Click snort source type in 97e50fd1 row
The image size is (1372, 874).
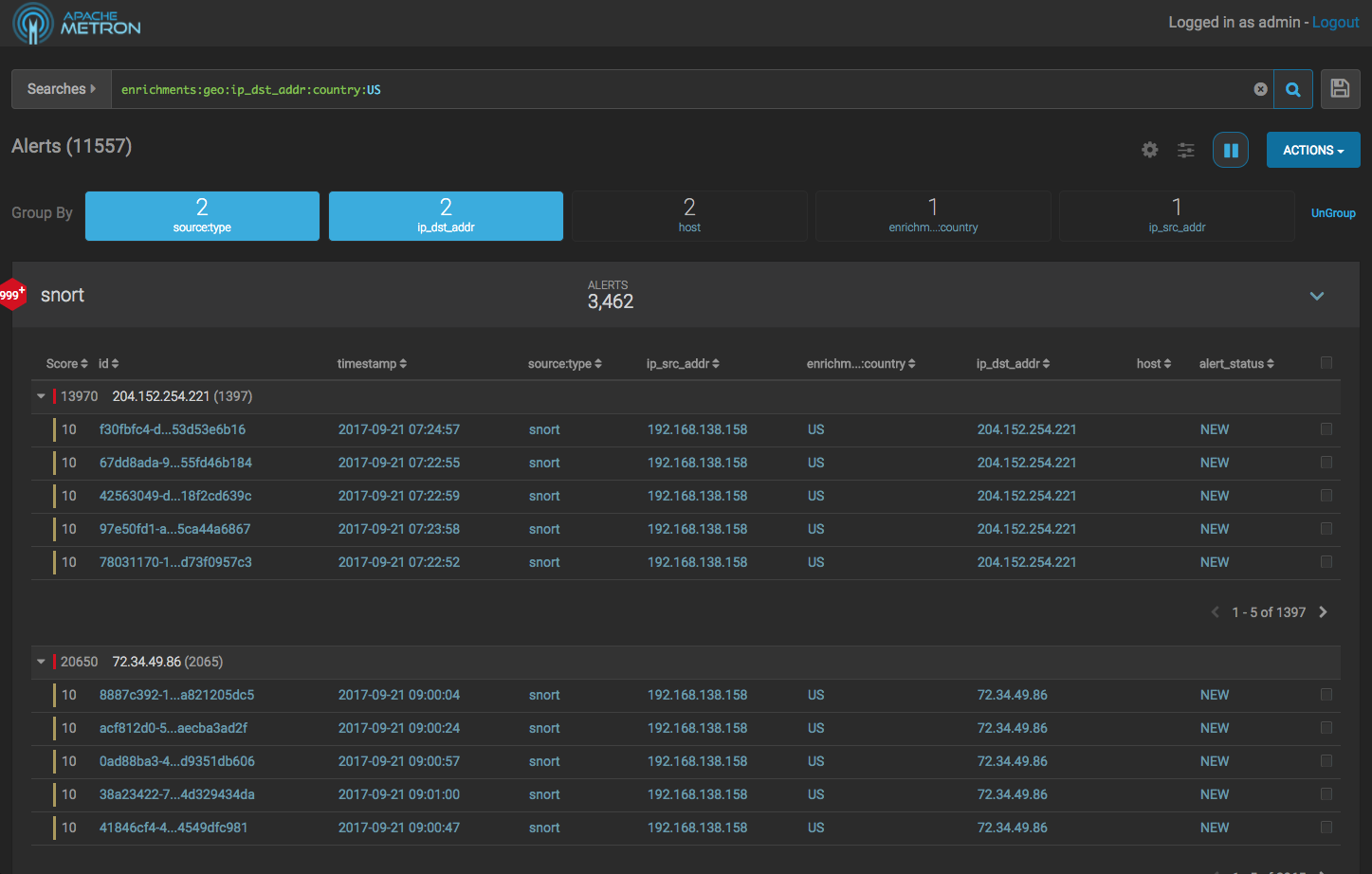click(x=544, y=529)
